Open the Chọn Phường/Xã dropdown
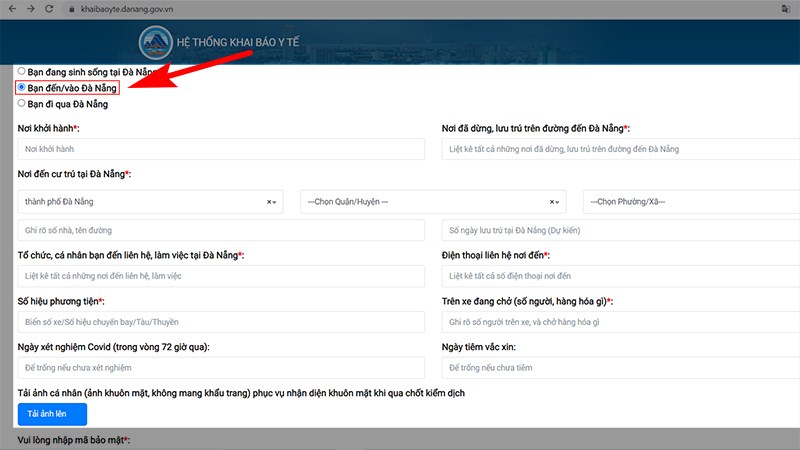The height and width of the screenshot is (450, 800). click(691, 202)
